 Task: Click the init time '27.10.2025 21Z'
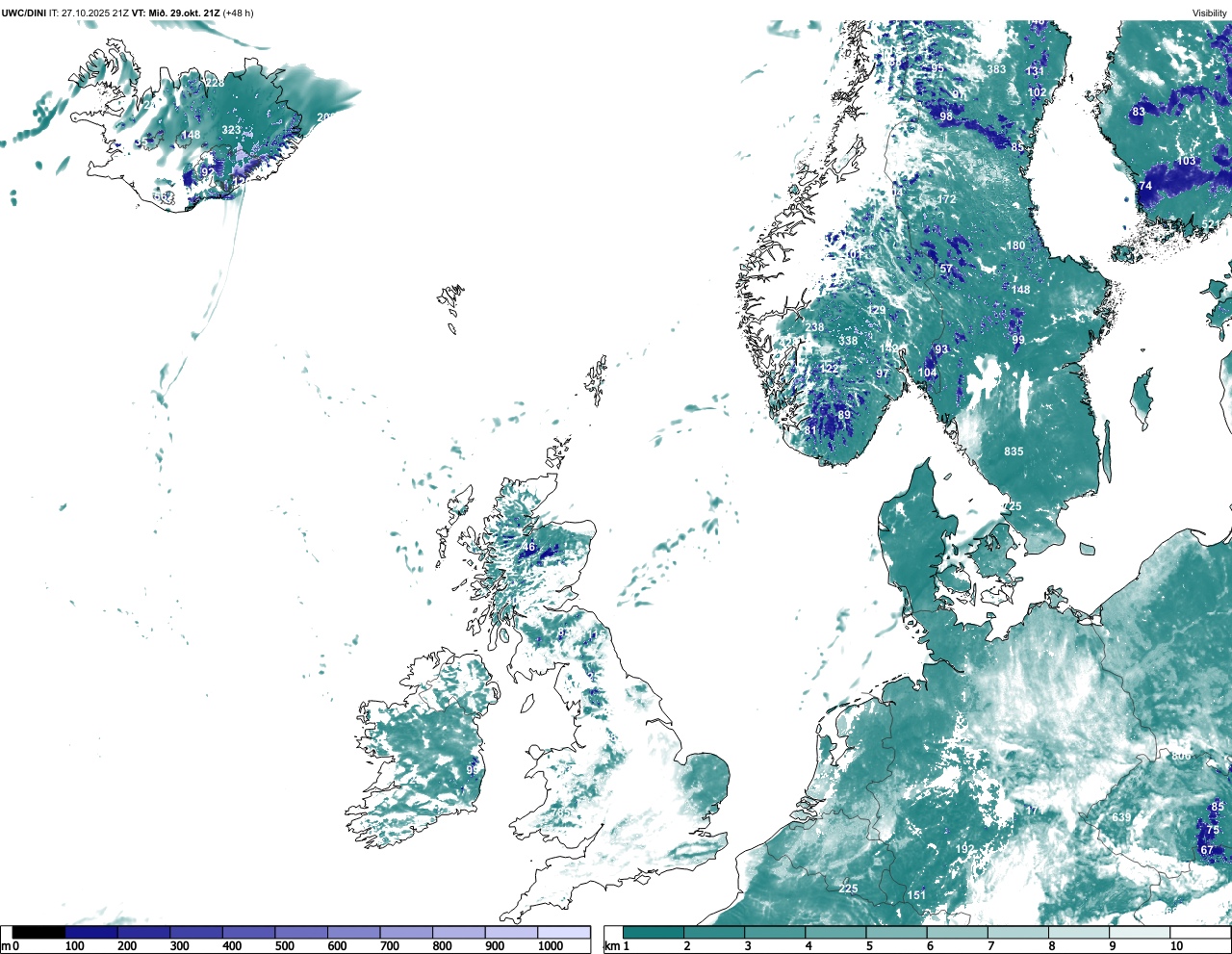pos(93,13)
